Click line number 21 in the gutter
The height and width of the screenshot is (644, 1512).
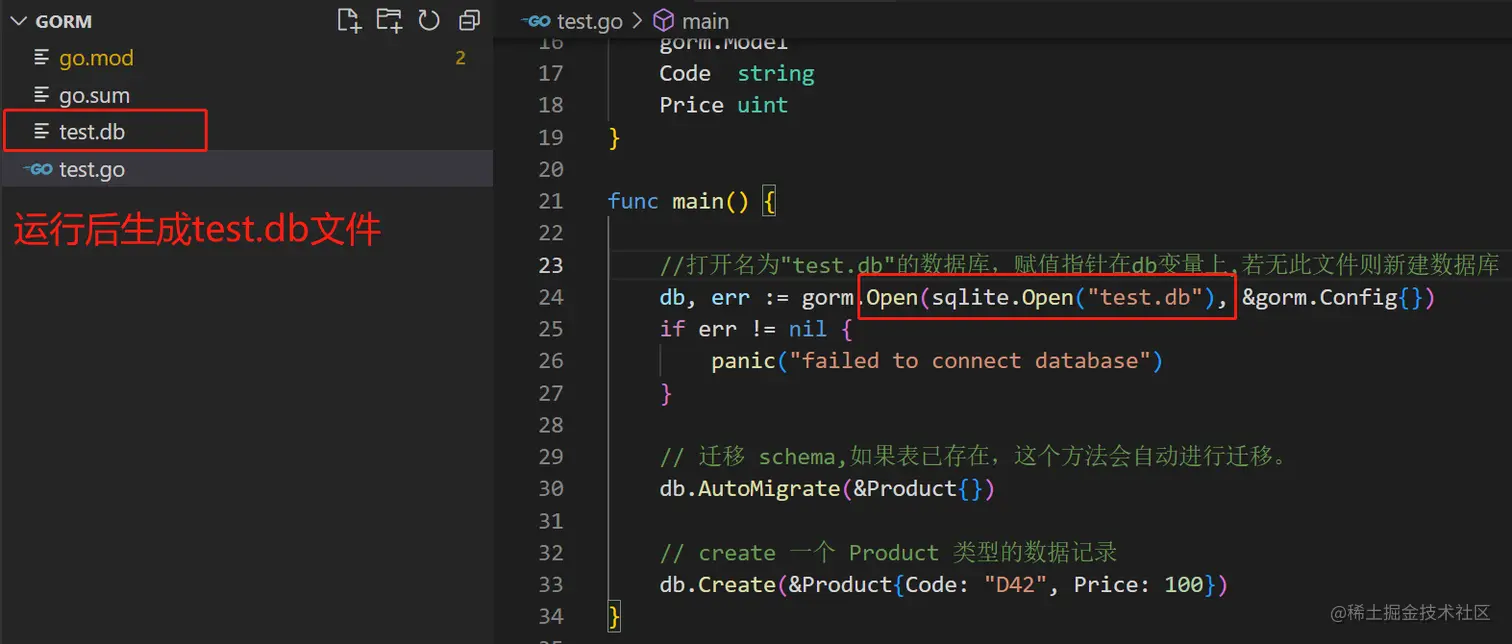551,201
